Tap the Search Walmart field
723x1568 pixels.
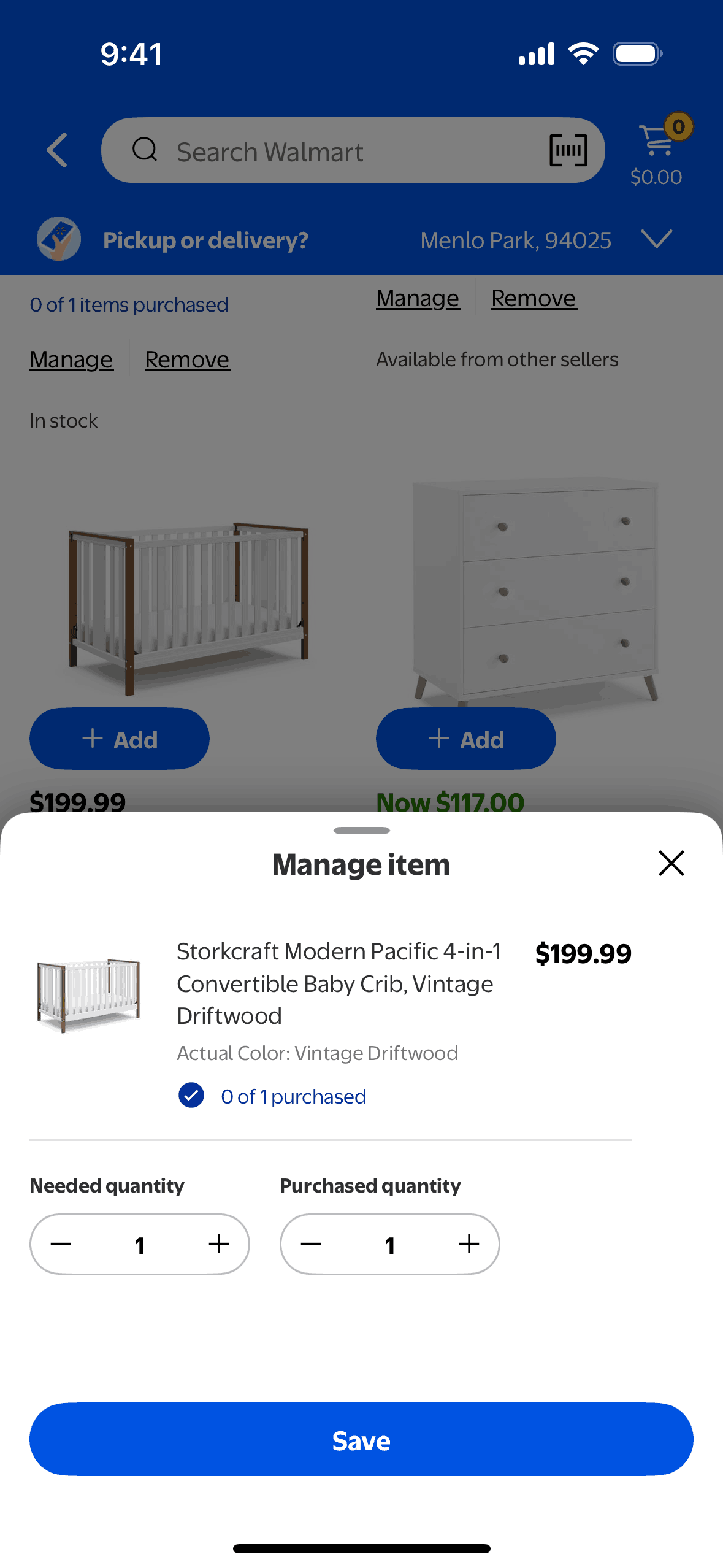[343, 151]
